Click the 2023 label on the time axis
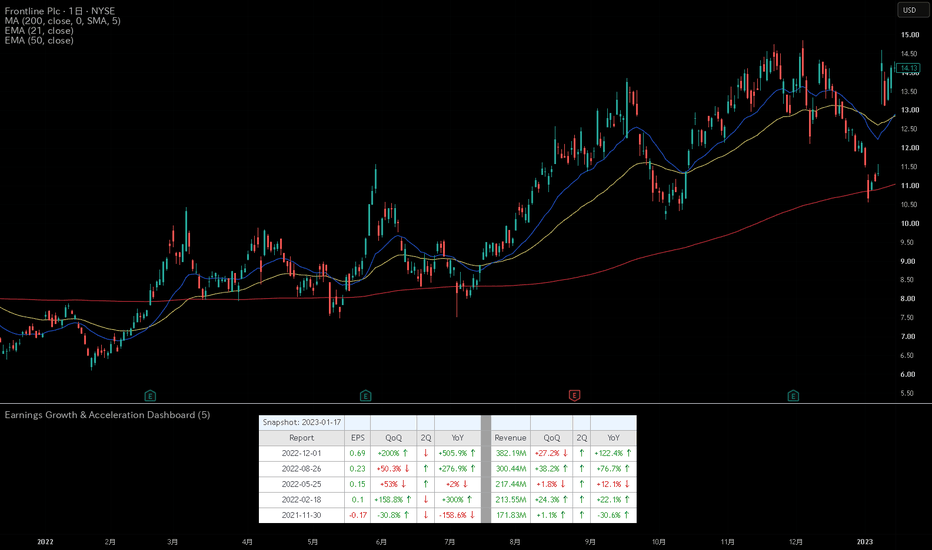 865,542
